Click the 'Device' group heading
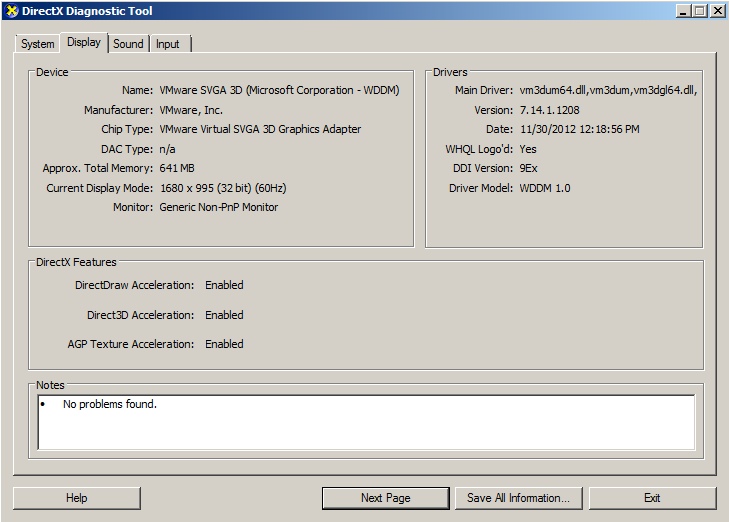 pyautogui.click(x=52, y=72)
